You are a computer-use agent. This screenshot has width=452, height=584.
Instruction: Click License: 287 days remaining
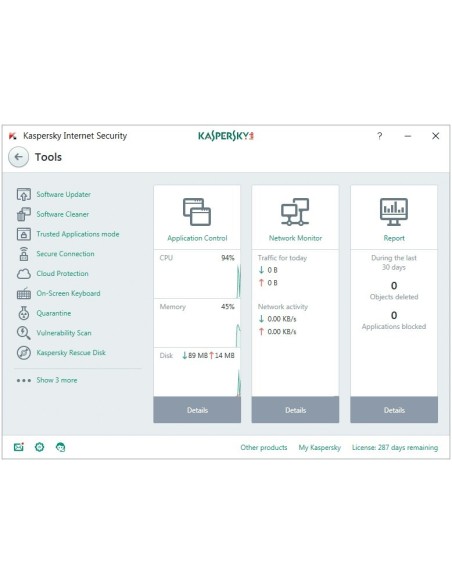pos(395,447)
